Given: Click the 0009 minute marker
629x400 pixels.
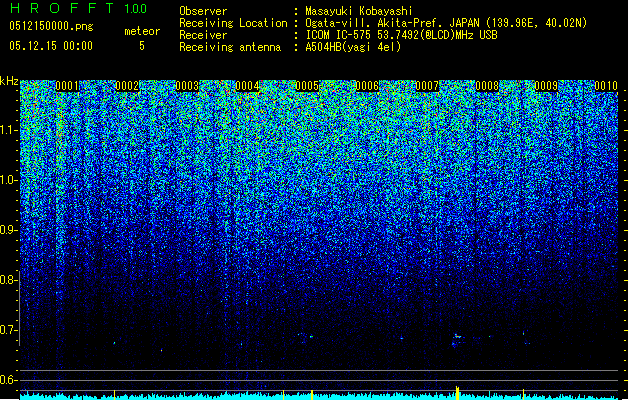Looking at the screenshot, I should (547, 86).
